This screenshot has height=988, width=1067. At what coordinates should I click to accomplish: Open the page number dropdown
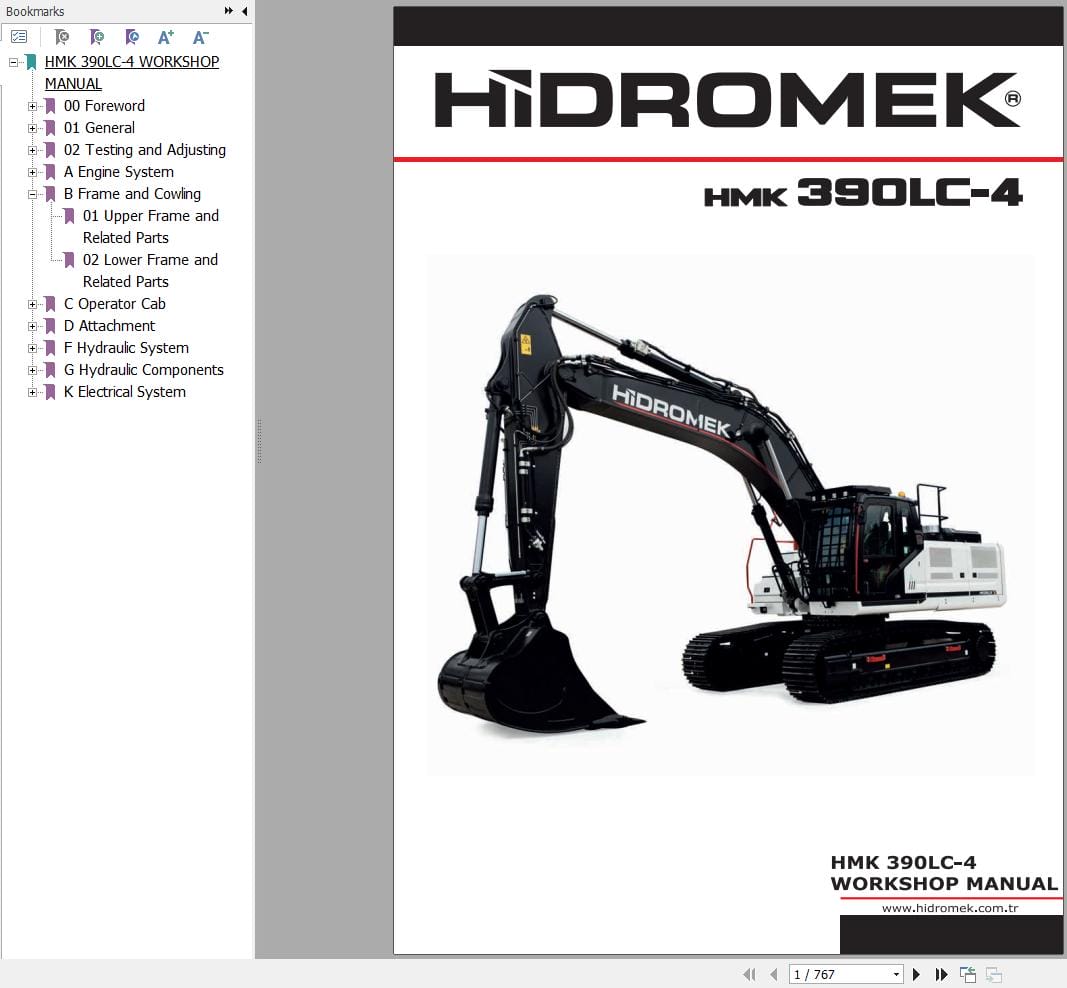pos(895,973)
